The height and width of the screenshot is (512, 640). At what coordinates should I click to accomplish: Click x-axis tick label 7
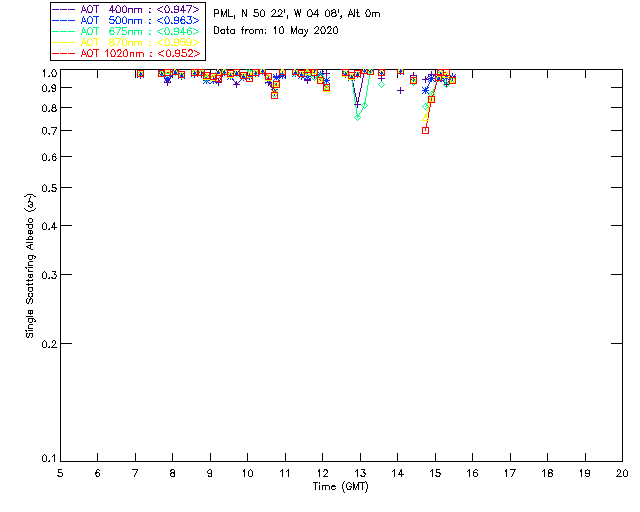(x=135, y=473)
